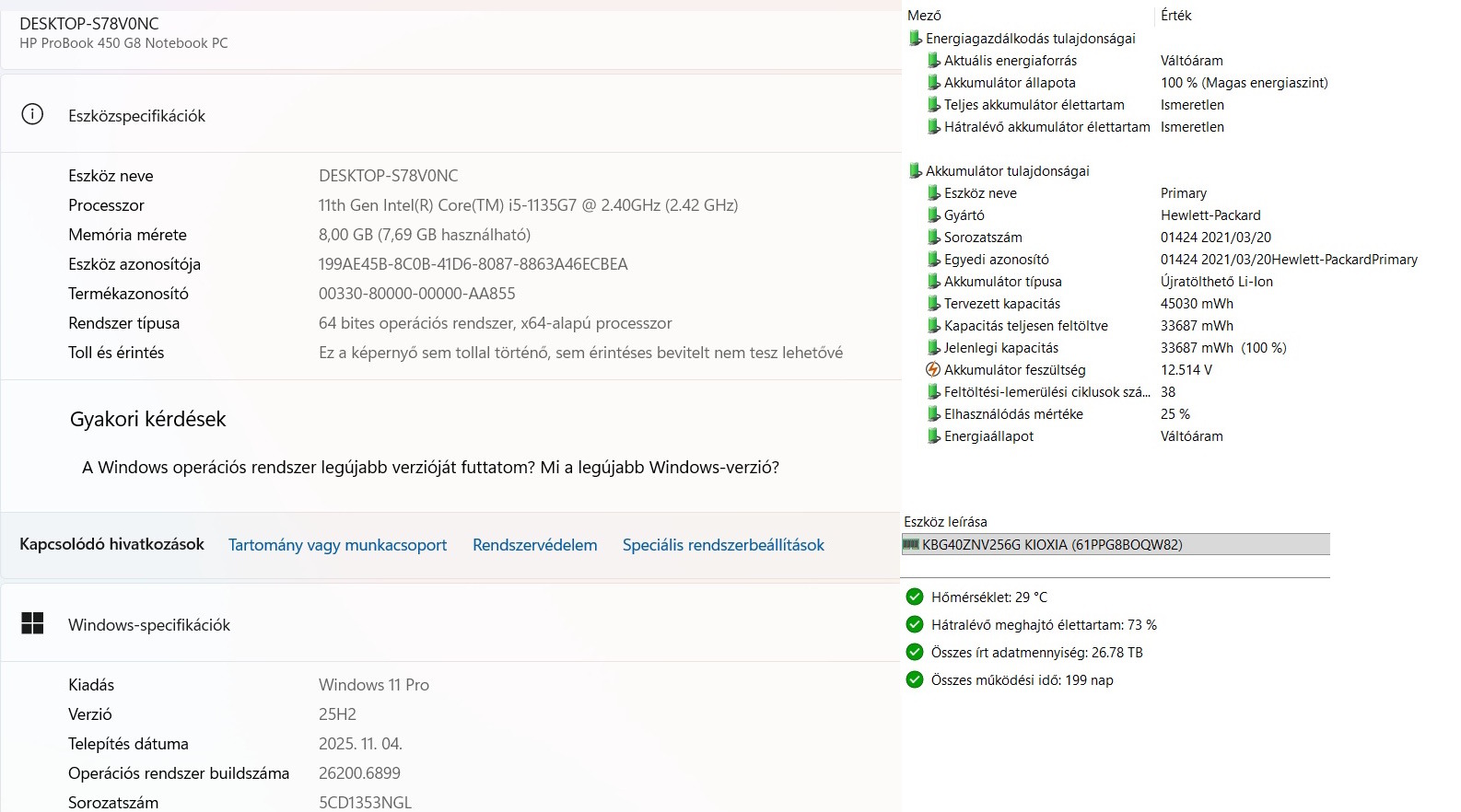Click the version value 25H2
Viewport: 1461px width, 812px height.
click(337, 714)
